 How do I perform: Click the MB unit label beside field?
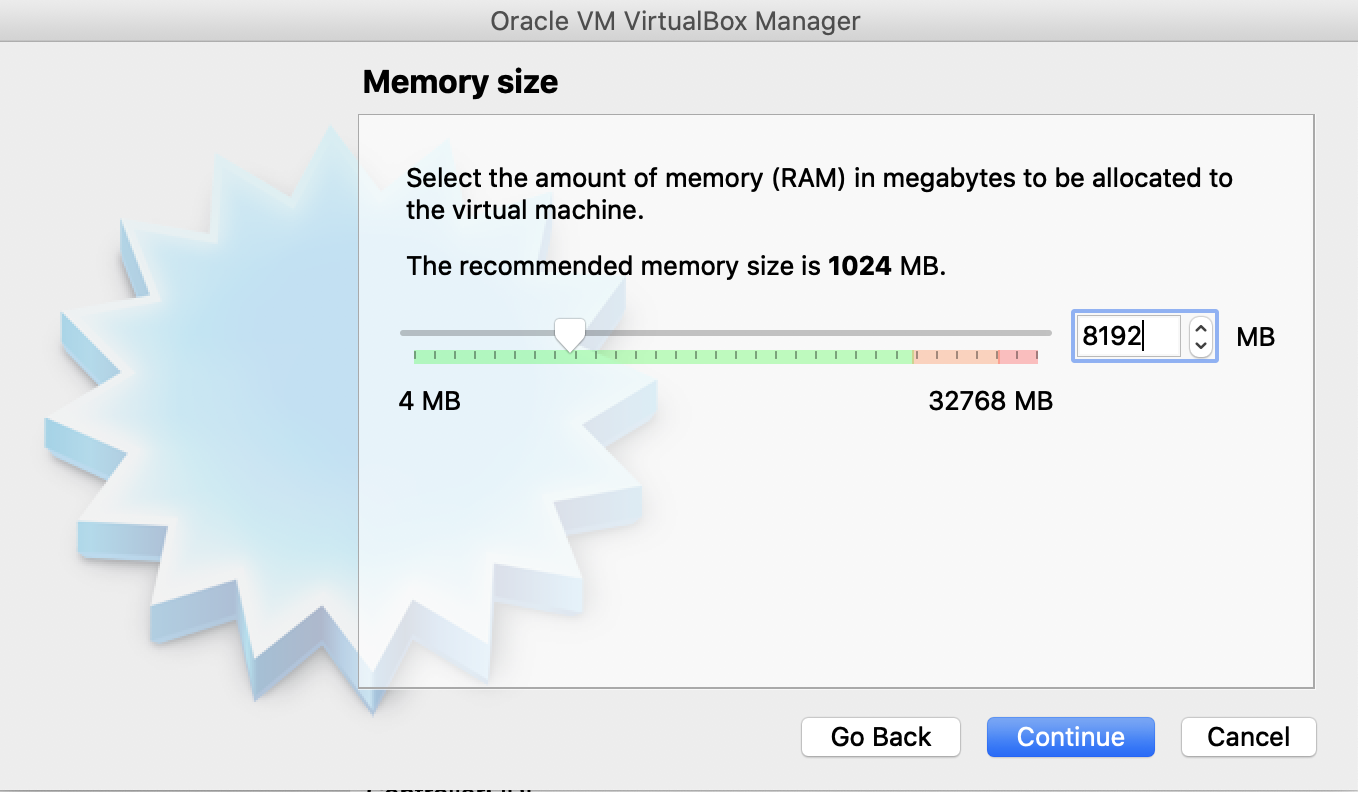[1255, 337]
